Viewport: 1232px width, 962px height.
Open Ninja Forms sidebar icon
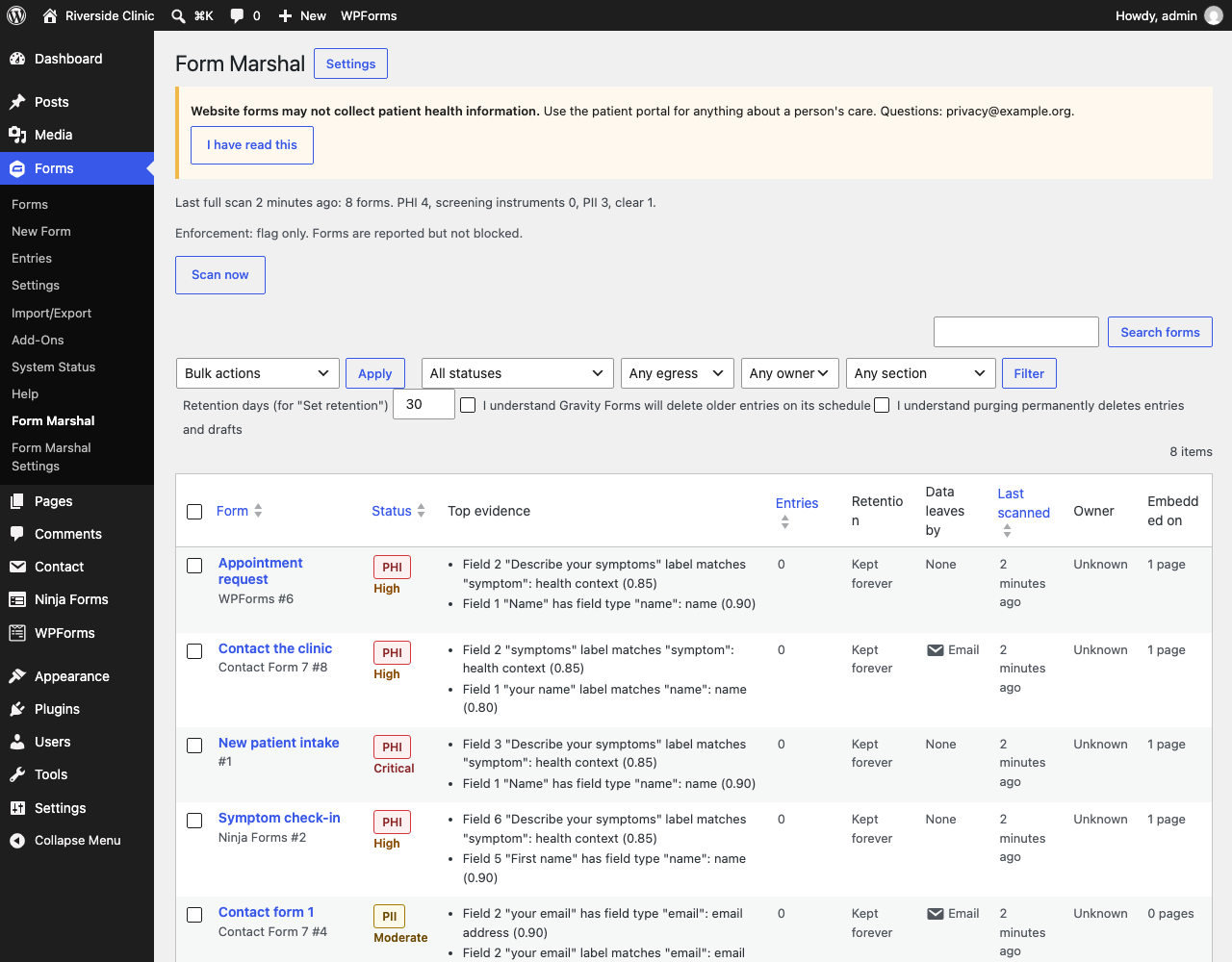point(17,599)
